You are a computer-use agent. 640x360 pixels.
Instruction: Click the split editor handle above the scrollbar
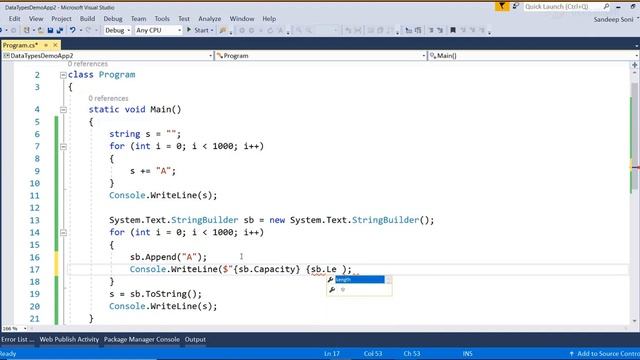(x=635, y=65)
